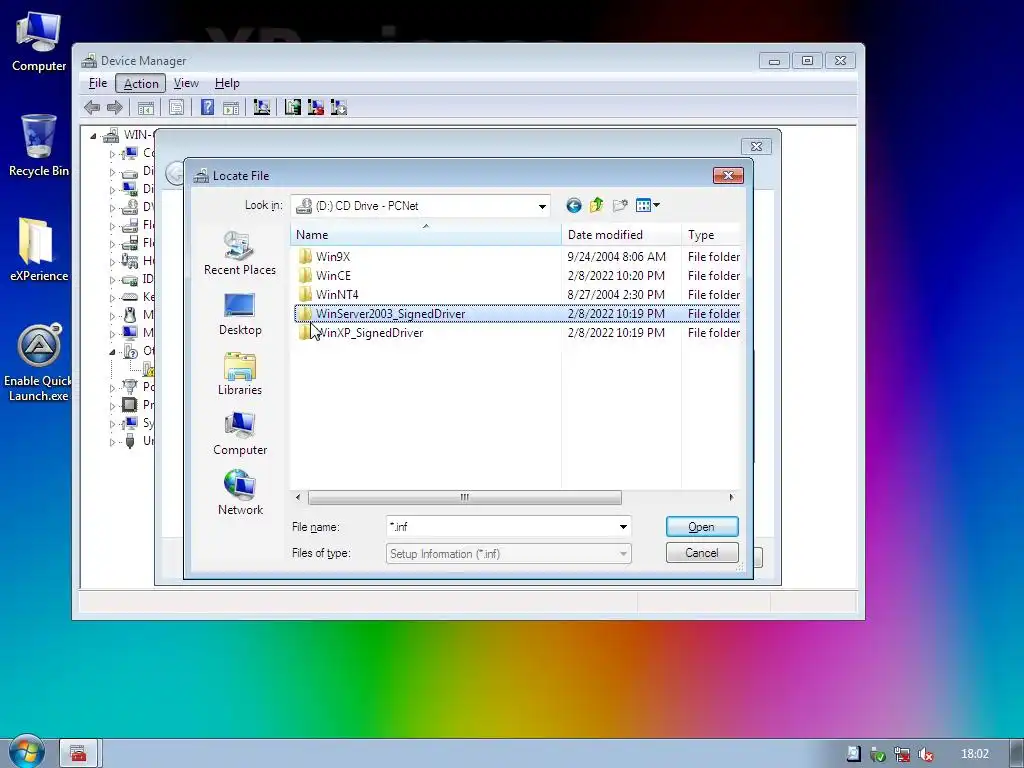Toggle the console tree pane toolbar icon

pos(146,108)
